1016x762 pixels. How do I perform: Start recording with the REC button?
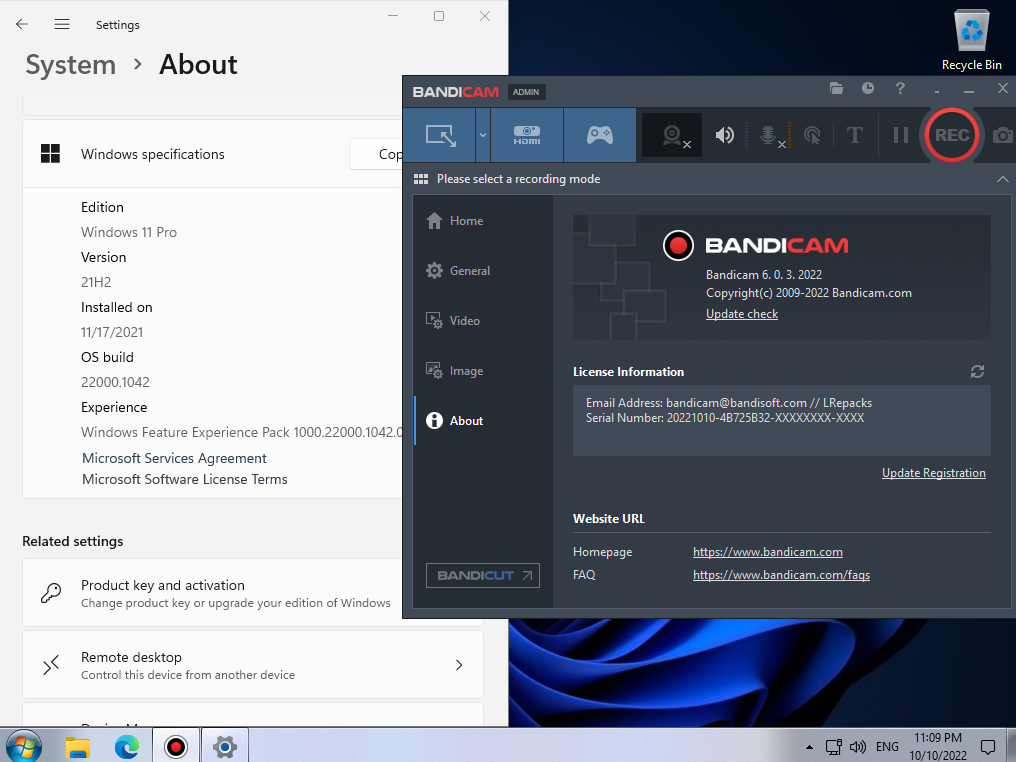coord(951,135)
